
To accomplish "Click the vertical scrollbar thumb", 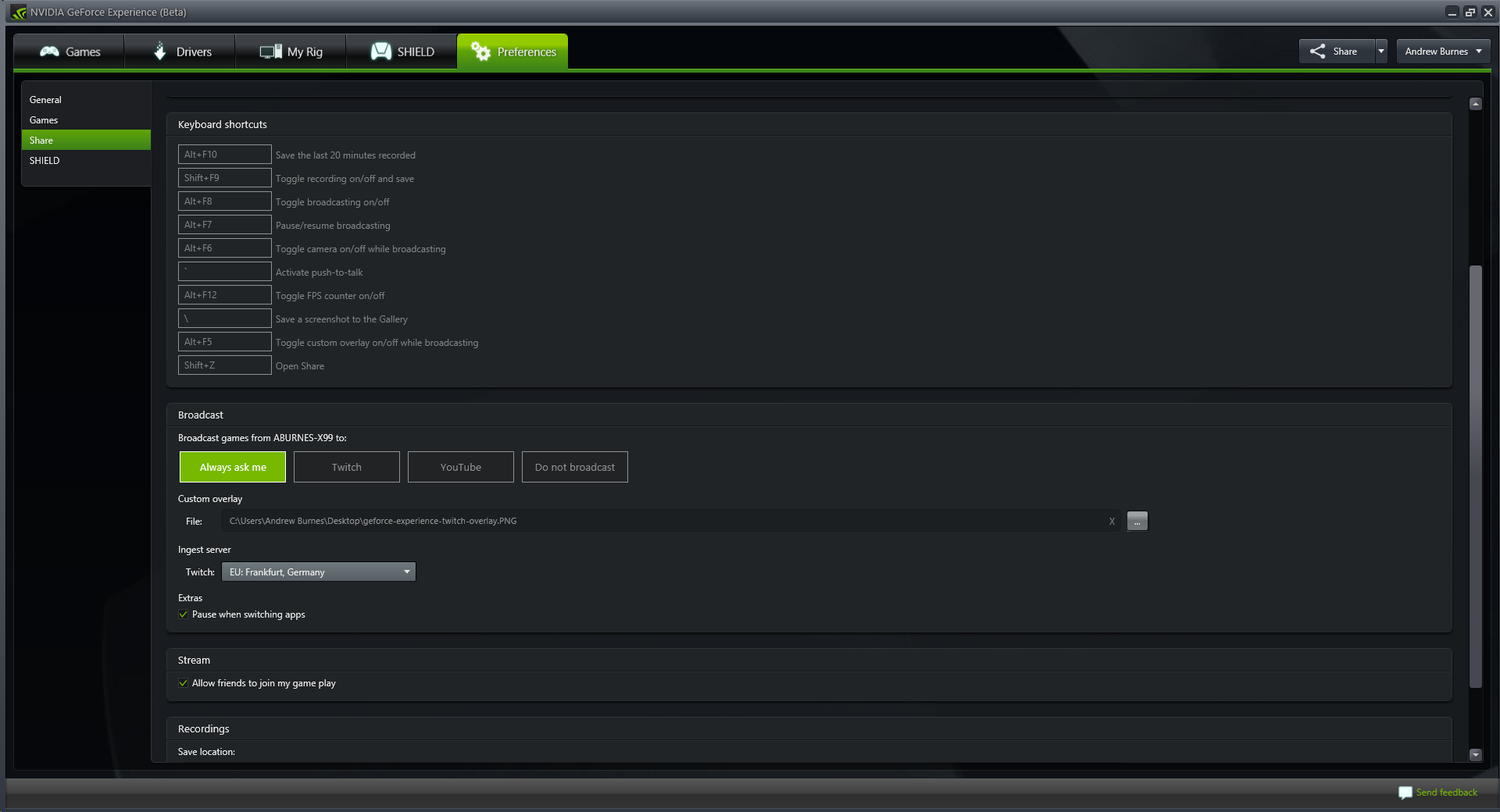I will 1476,476.
